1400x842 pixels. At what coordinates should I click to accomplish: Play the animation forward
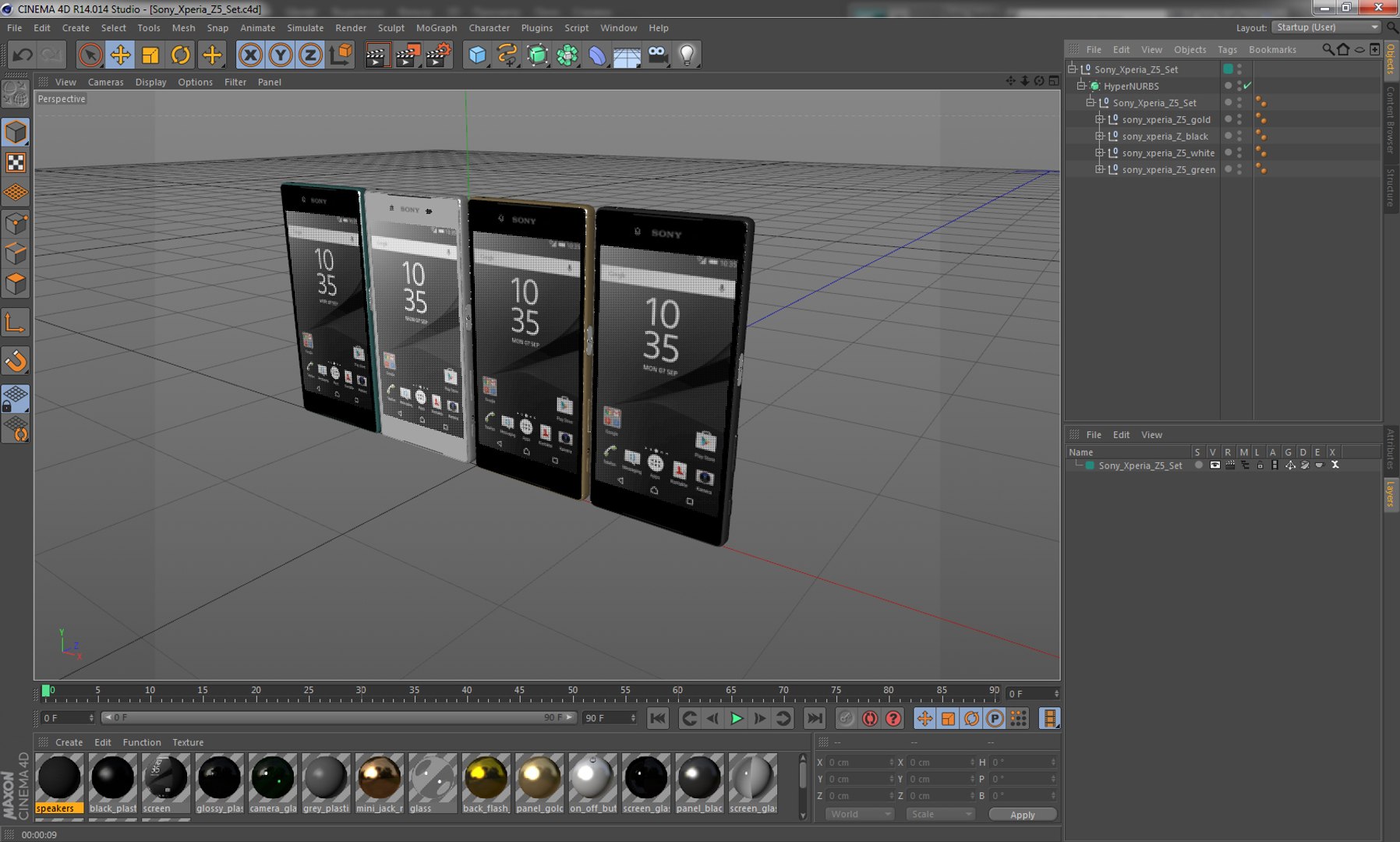(736, 718)
